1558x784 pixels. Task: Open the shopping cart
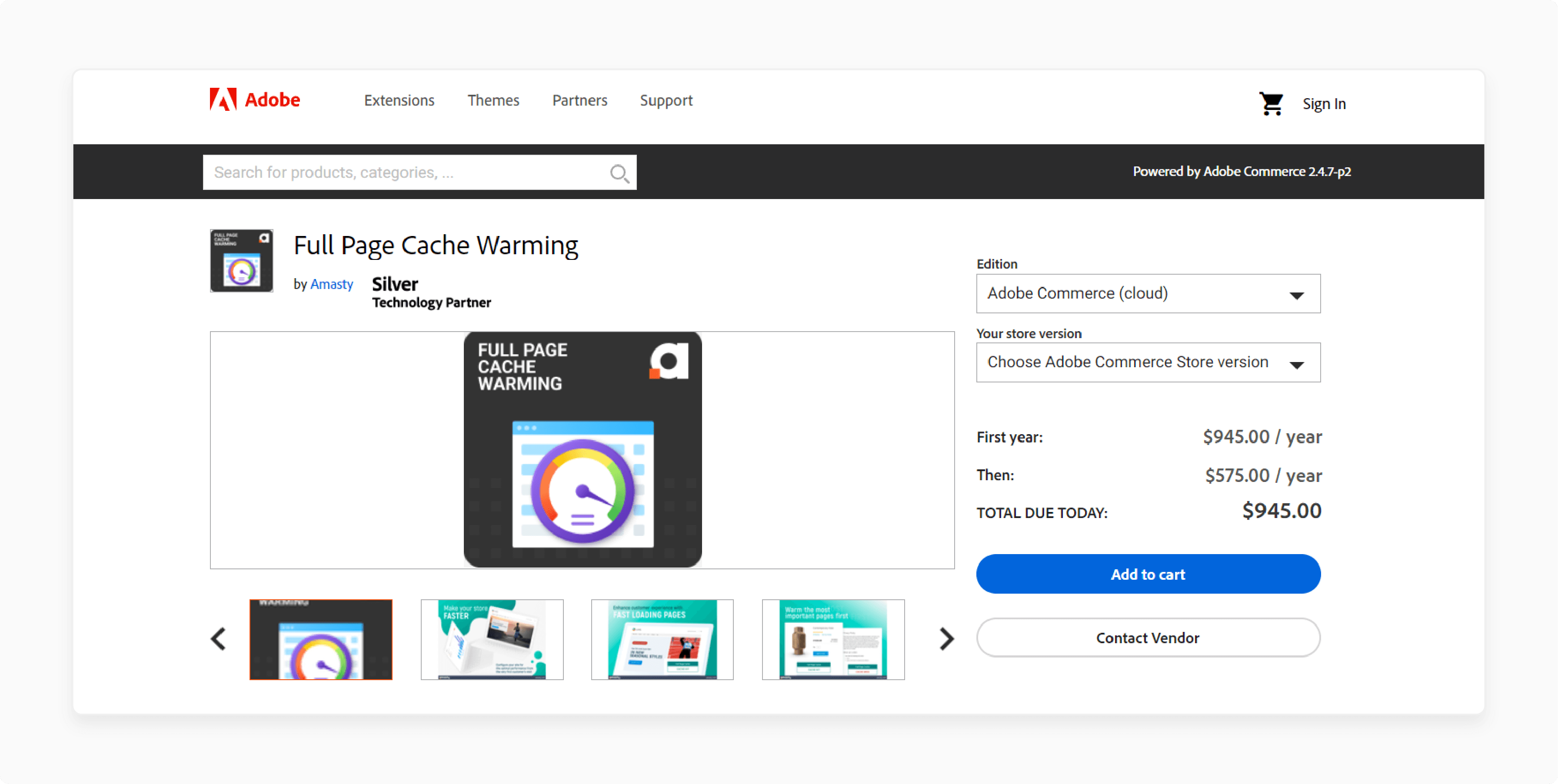tap(1271, 103)
